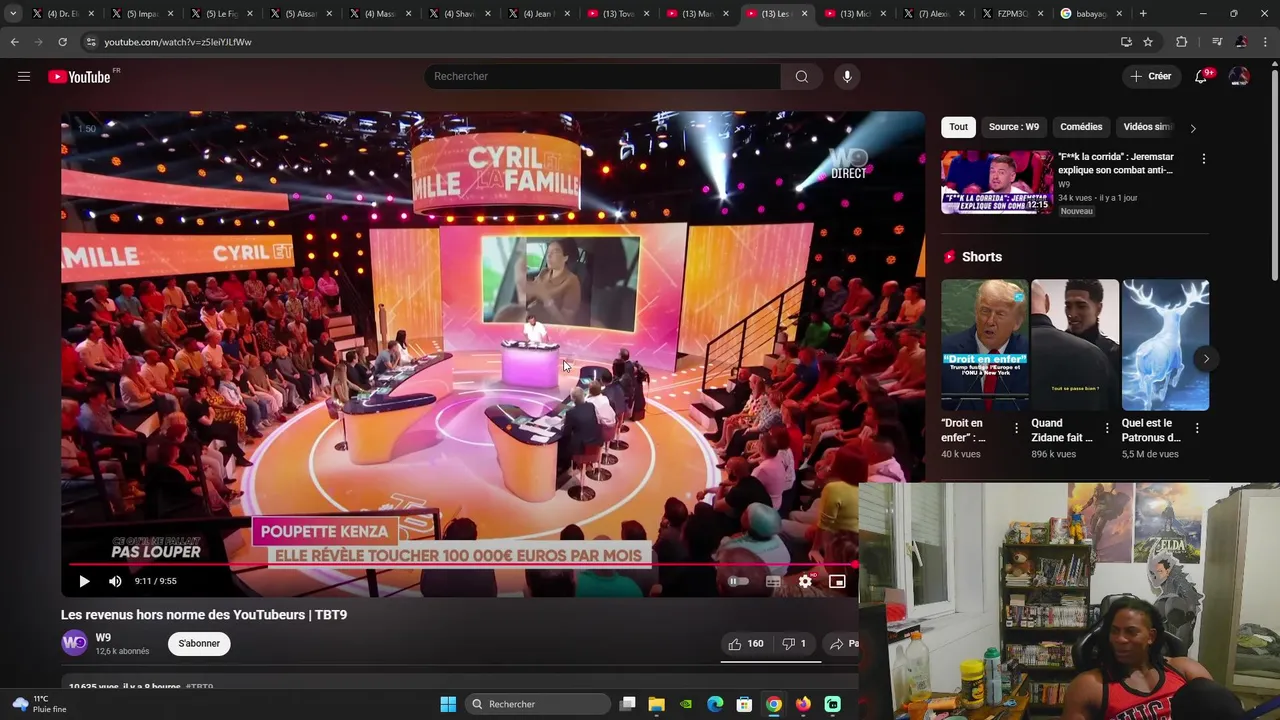
Task: Dislike the video
Action: click(x=794, y=644)
